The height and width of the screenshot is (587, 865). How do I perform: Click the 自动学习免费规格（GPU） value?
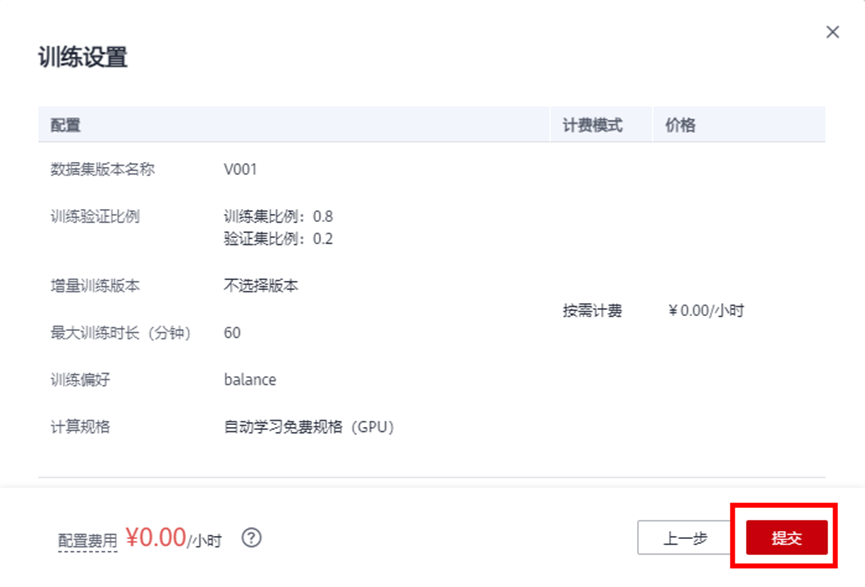309,427
